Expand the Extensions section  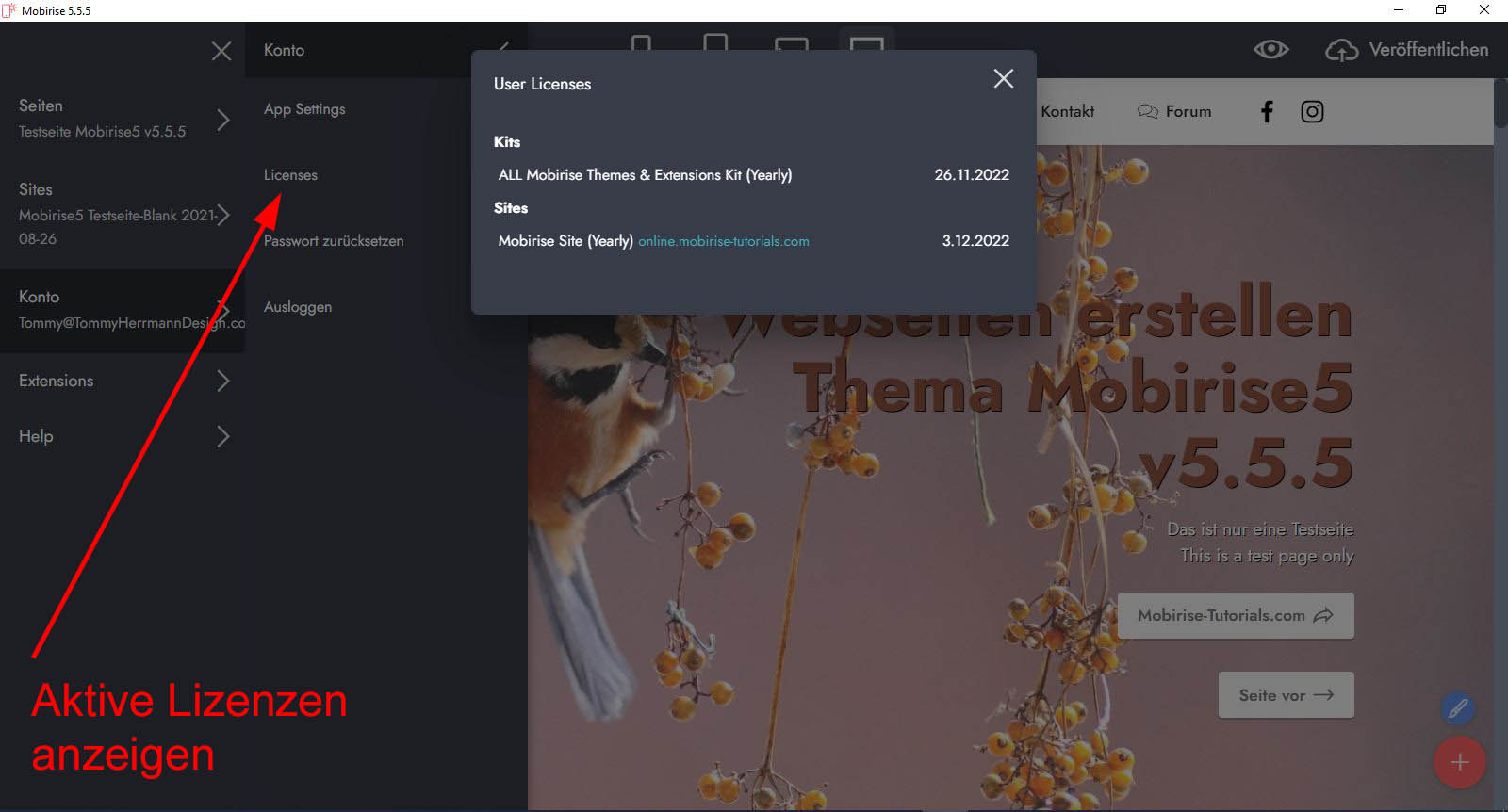point(222,381)
